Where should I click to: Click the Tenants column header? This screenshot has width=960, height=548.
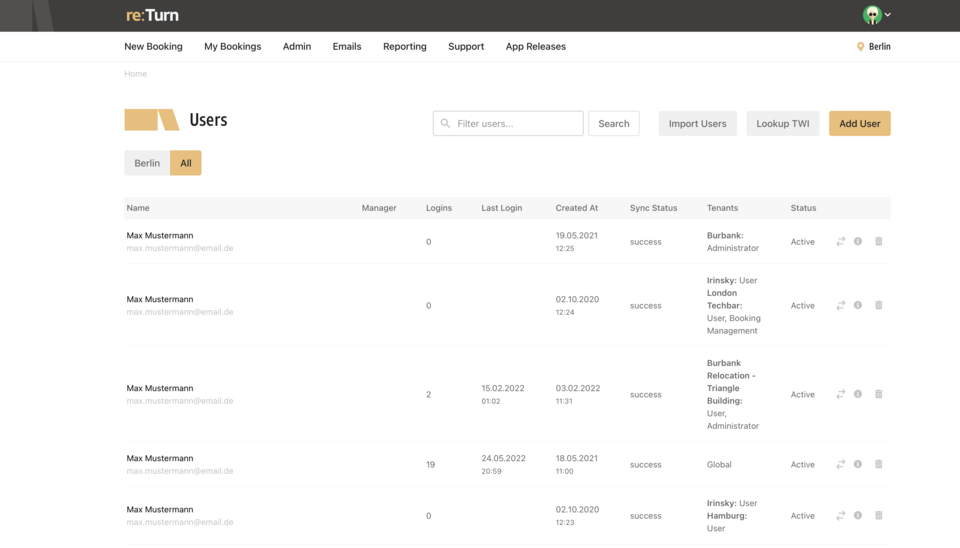[x=722, y=208]
